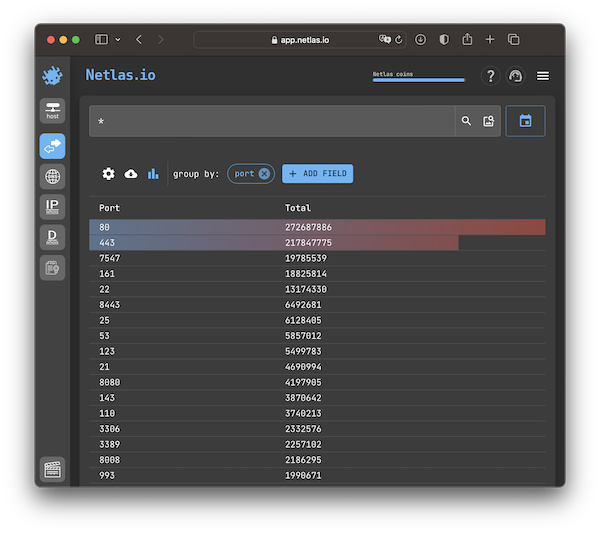Remove the port group-by chip
The width and height of the screenshot is (600, 533).
coord(264,174)
